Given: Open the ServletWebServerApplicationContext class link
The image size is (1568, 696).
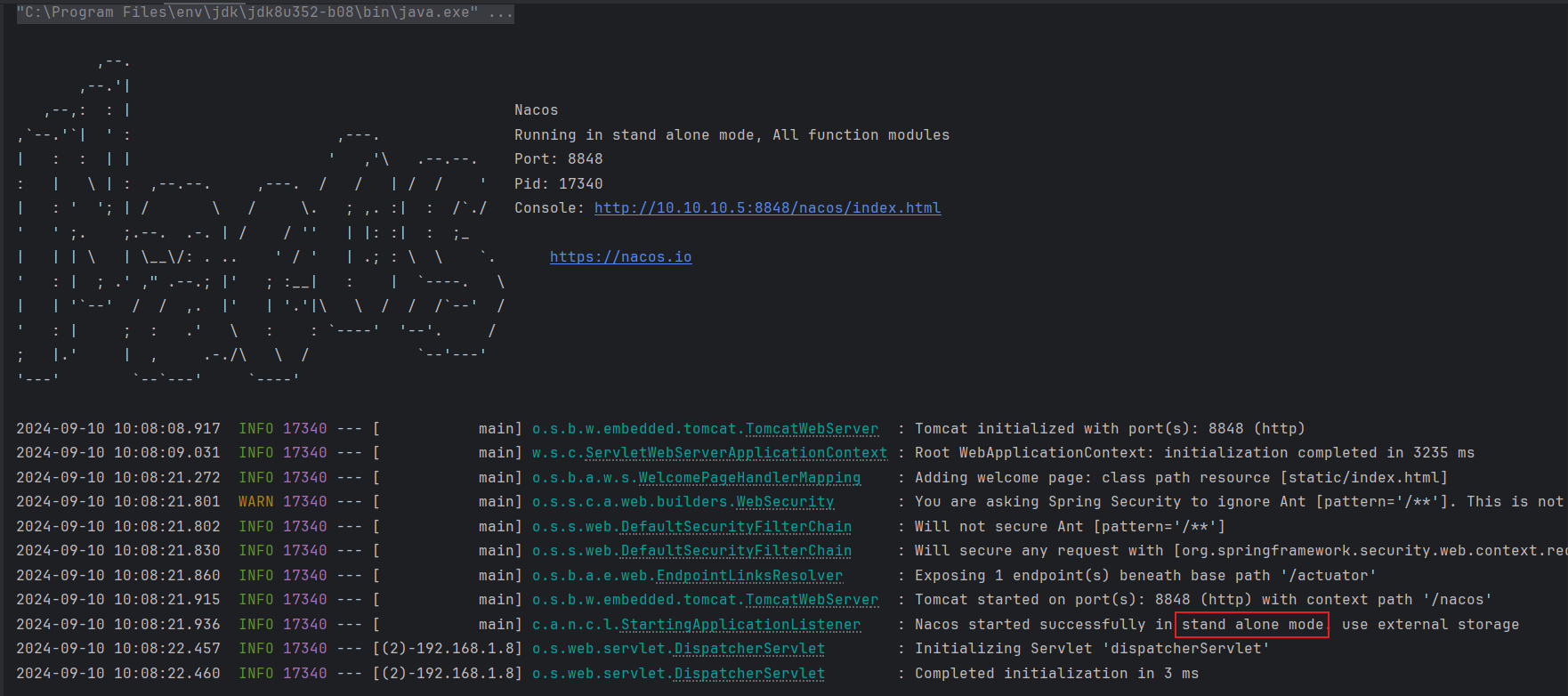Looking at the screenshot, I should click(736, 453).
